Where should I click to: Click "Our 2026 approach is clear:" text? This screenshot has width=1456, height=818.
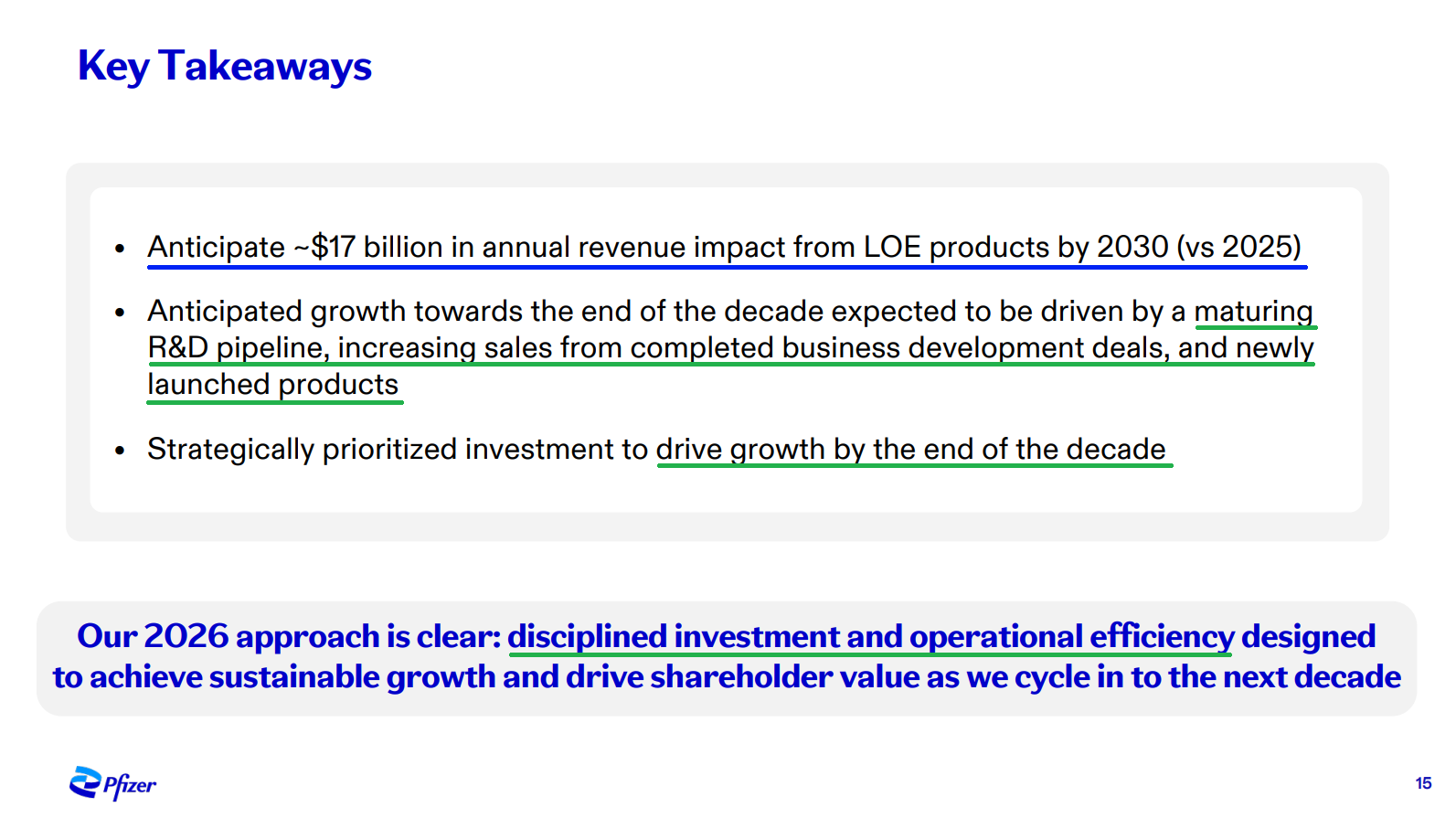tap(289, 637)
